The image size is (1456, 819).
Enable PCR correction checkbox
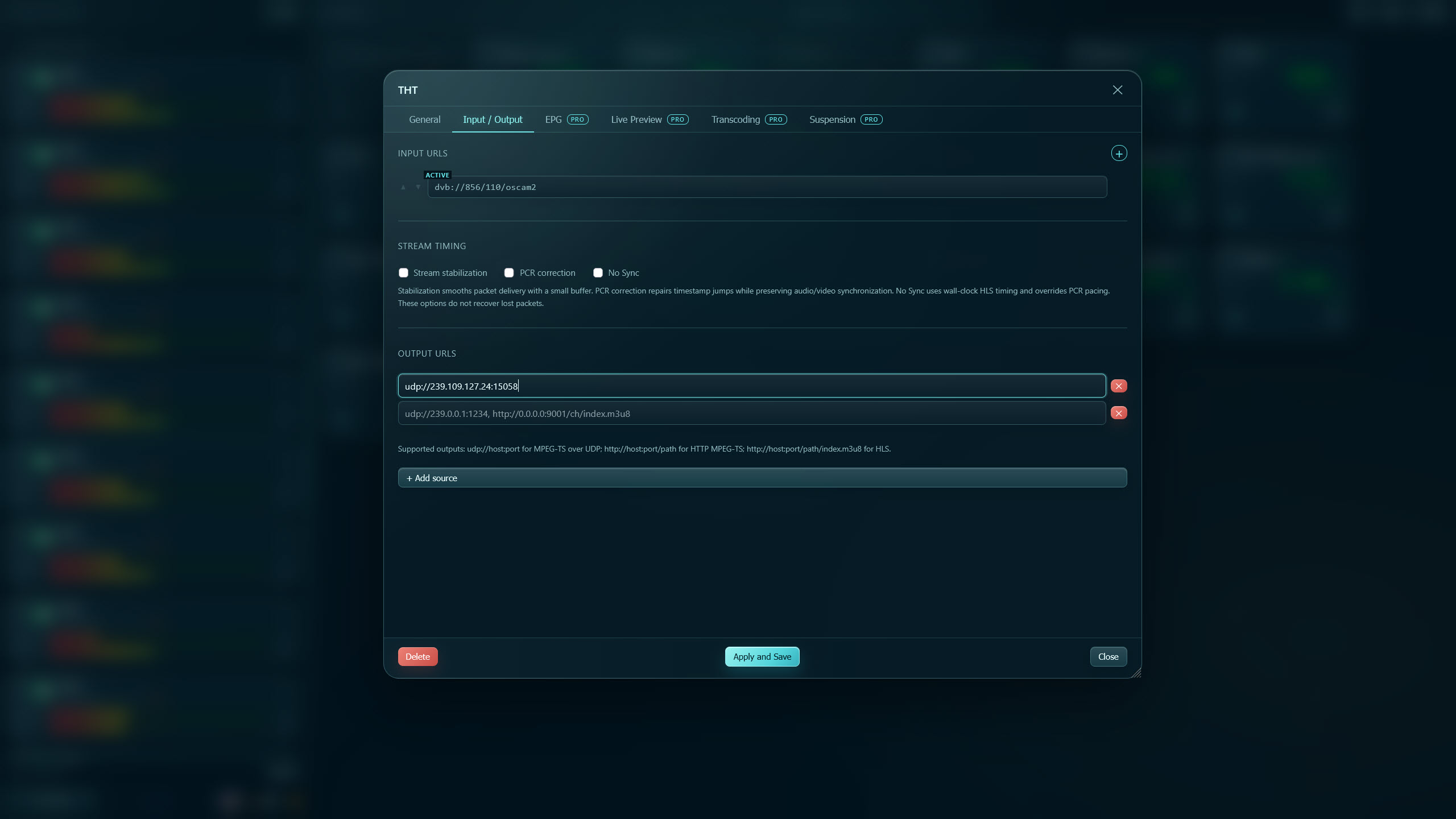(x=509, y=273)
